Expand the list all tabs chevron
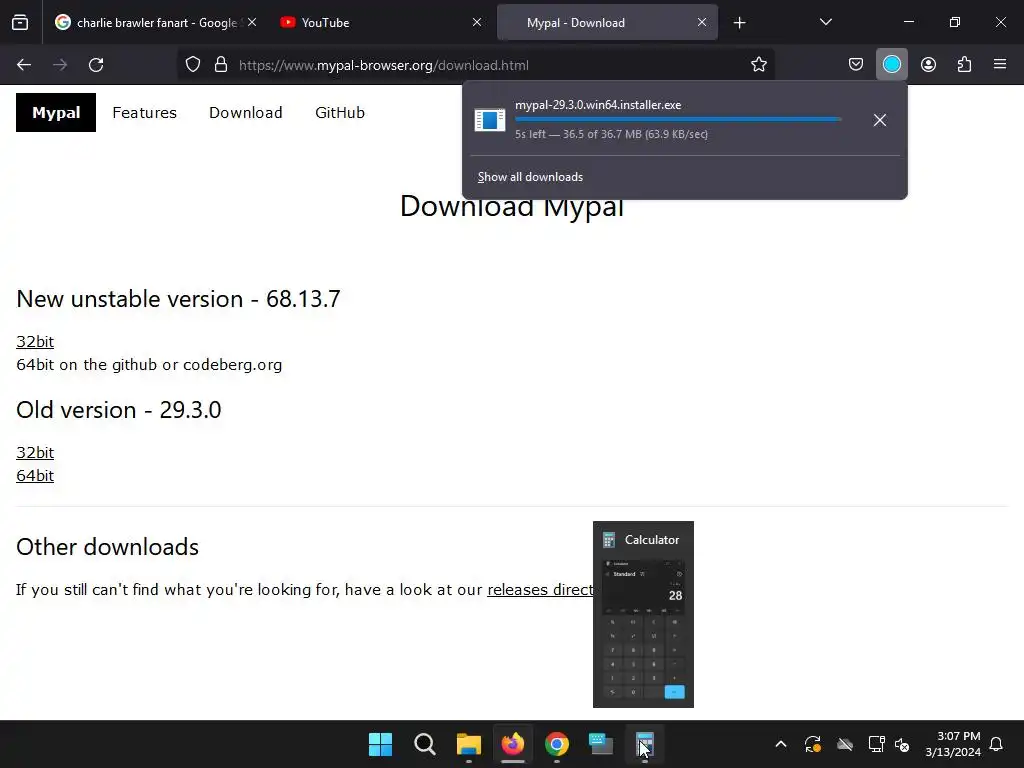1024x768 pixels. click(x=825, y=22)
